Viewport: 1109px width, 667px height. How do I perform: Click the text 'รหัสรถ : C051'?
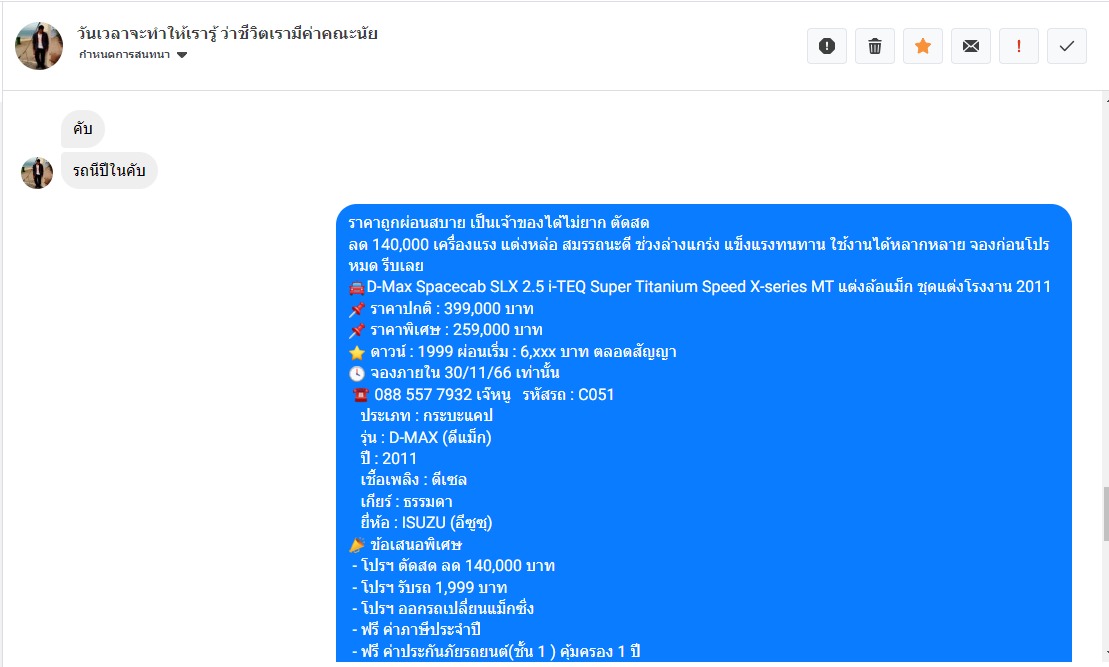(569, 395)
